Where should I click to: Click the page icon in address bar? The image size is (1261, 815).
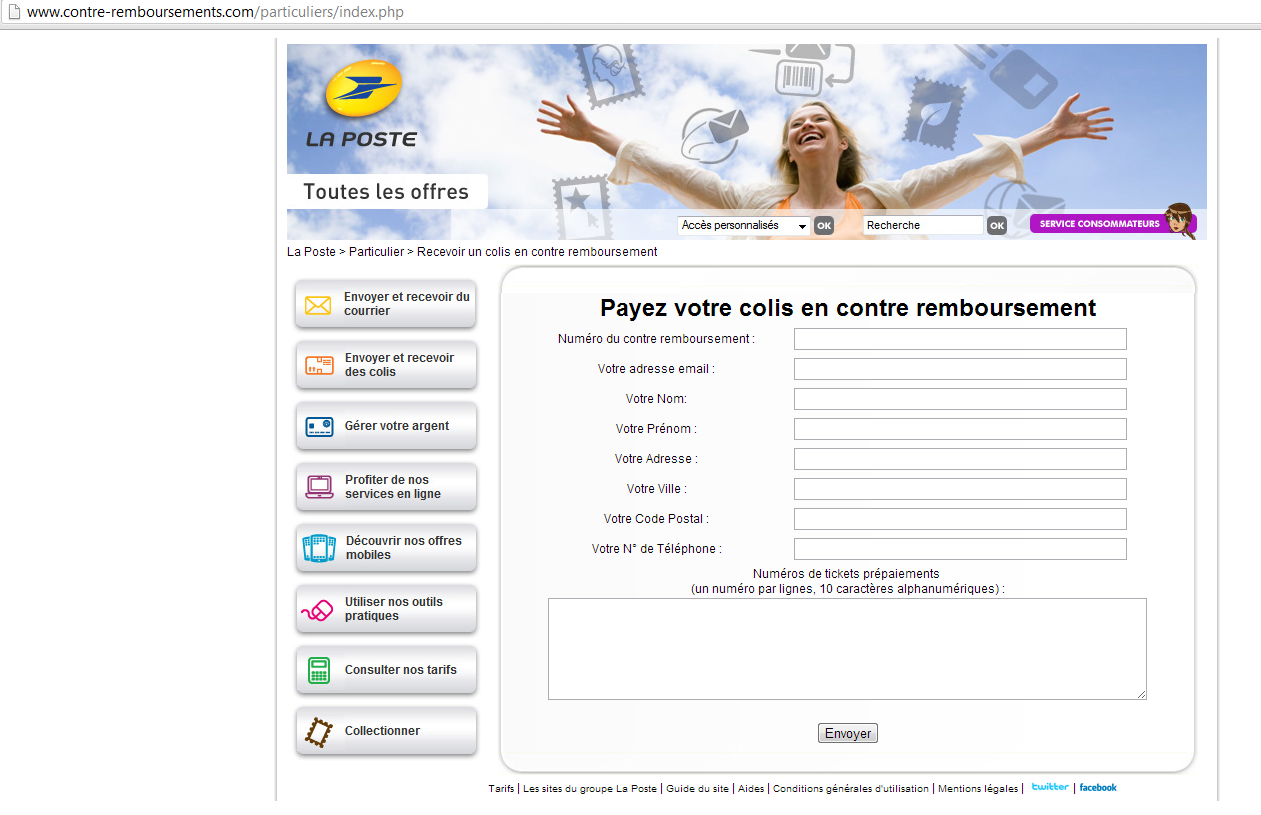pos(13,12)
